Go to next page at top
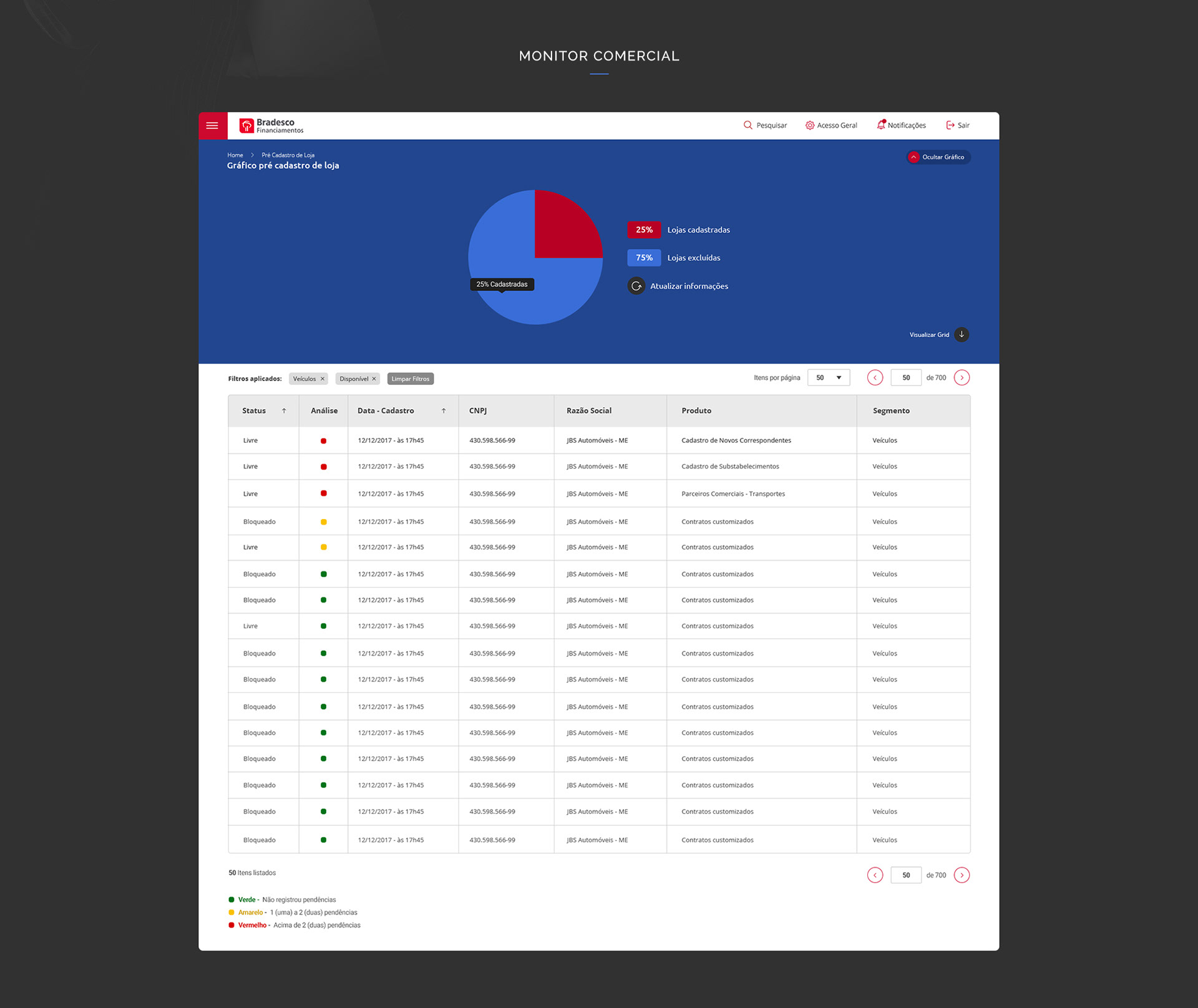The height and width of the screenshot is (1008, 1198). (962, 378)
